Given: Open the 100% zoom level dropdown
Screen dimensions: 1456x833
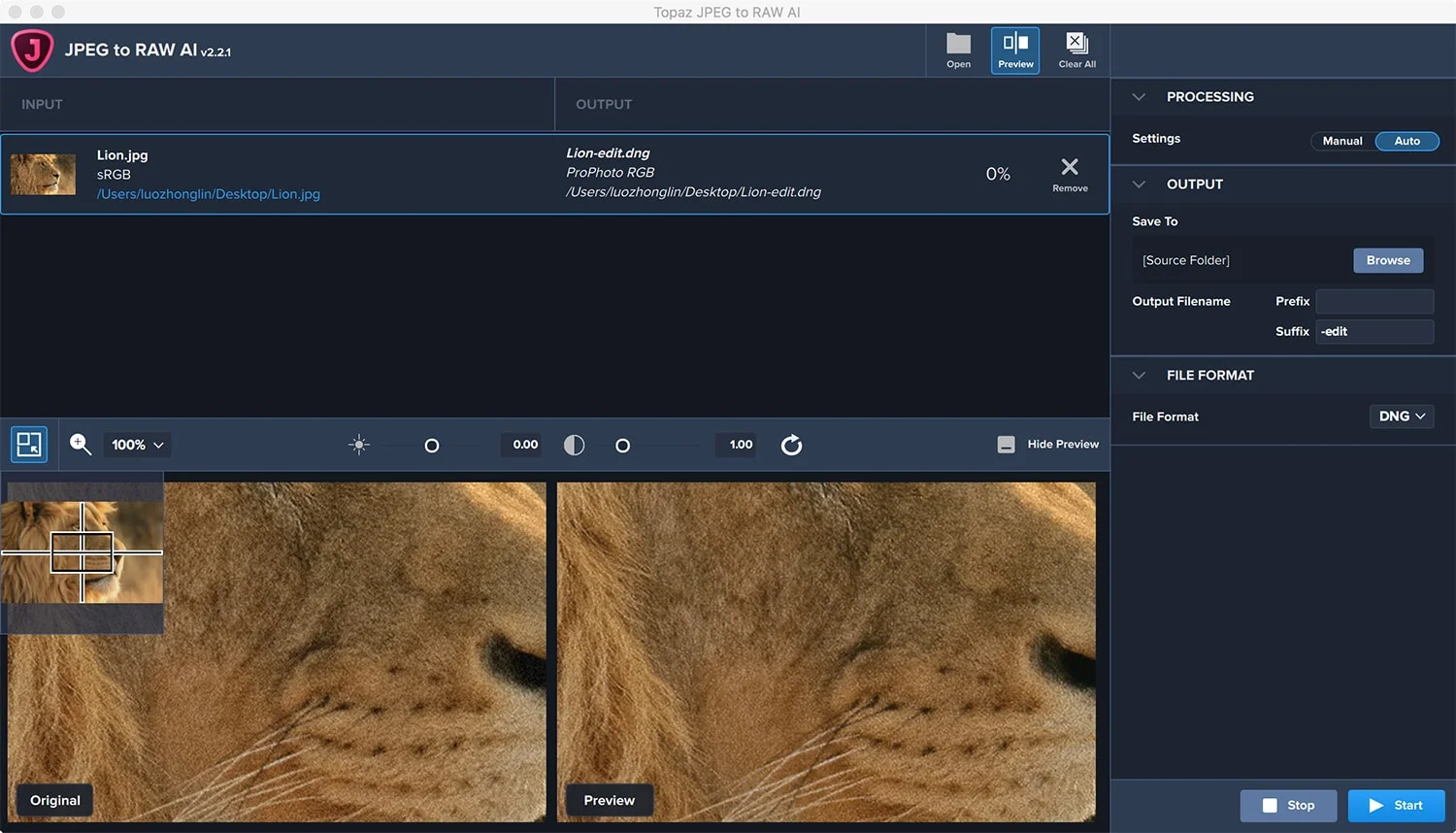Looking at the screenshot, I should pyautogui.click(x=137, y=445).
